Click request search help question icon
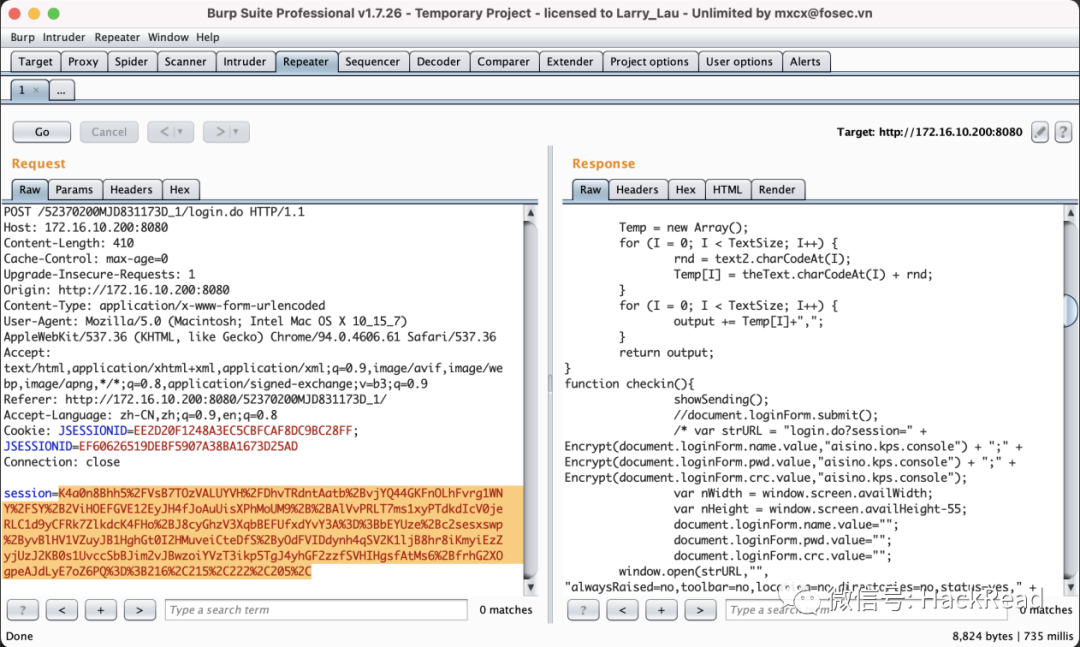The image size is (1080, 647). tap(23, 610)
